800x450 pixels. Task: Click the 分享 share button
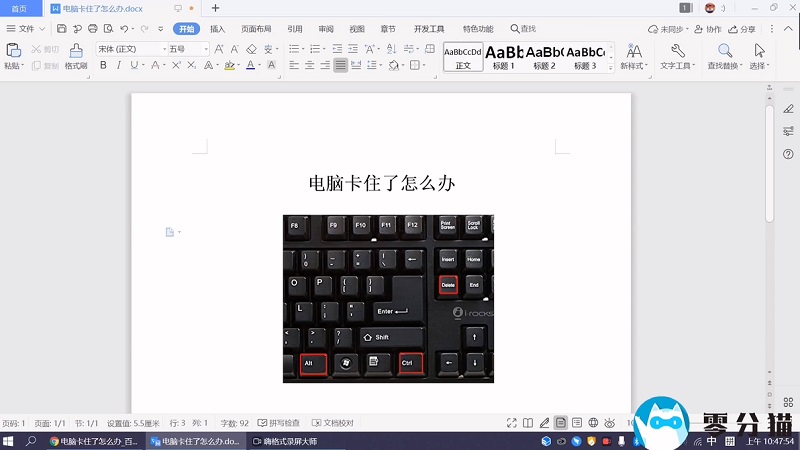pos(742,29)
